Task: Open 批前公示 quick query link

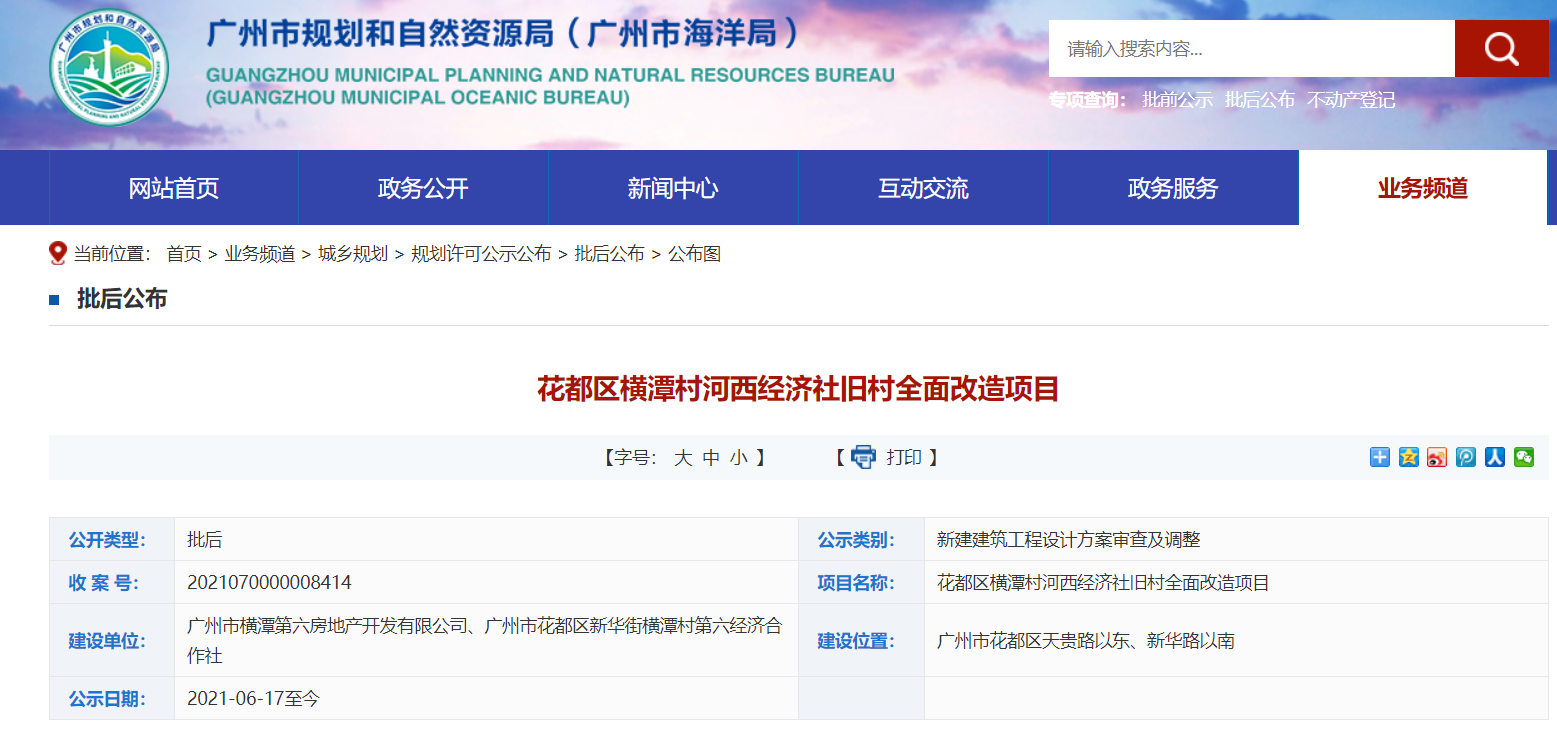Action: [1178, 100]
